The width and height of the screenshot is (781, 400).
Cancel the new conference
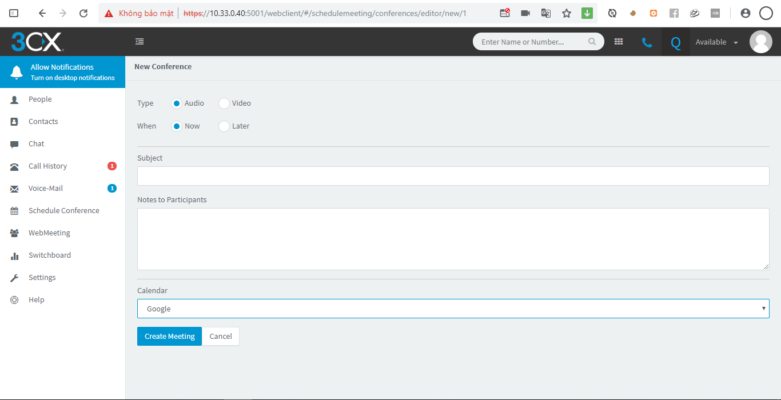[220, 336]
